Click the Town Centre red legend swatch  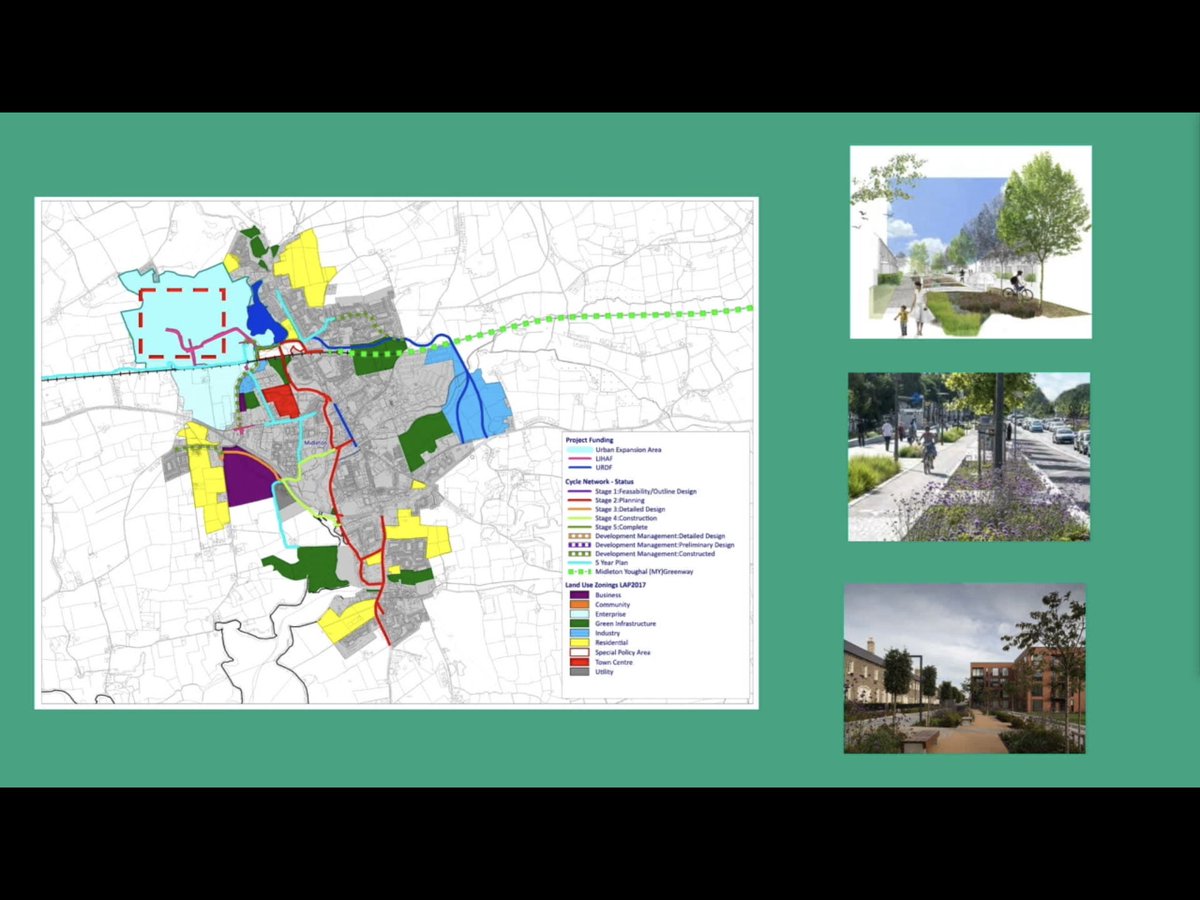click(579, 662)
